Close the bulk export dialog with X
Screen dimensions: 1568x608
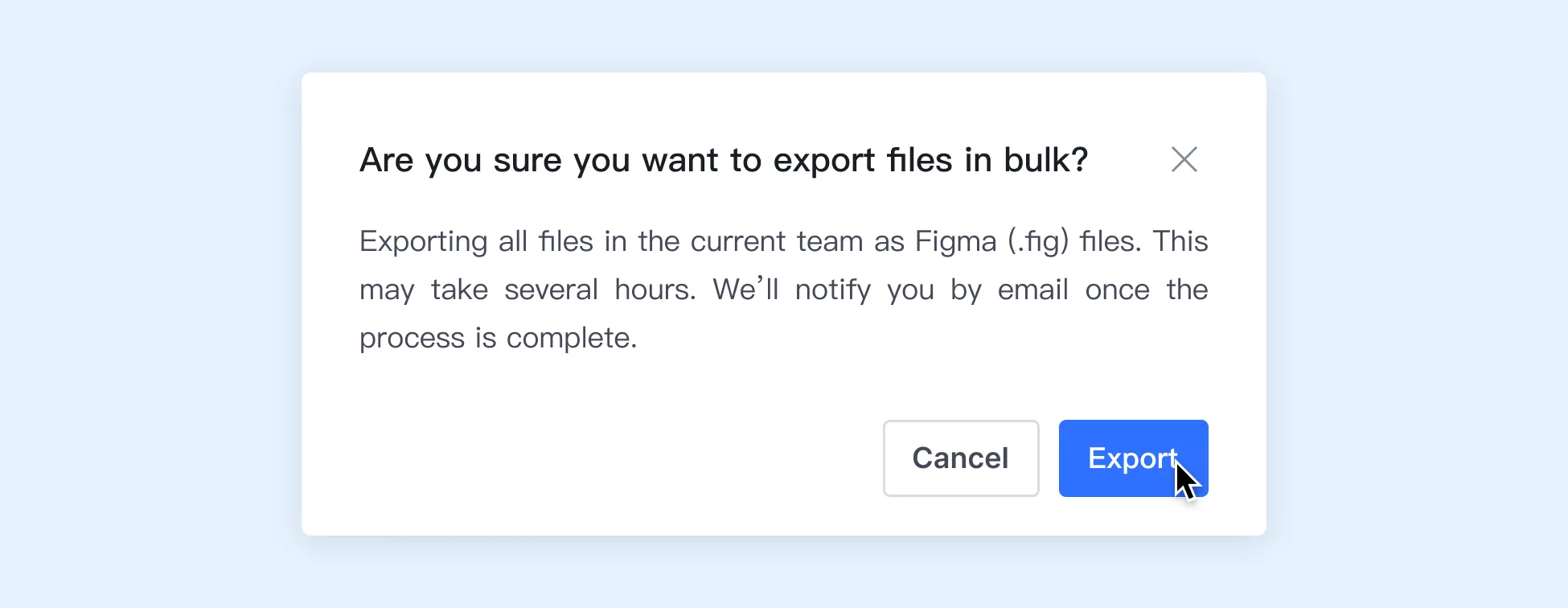[1184, 159]
